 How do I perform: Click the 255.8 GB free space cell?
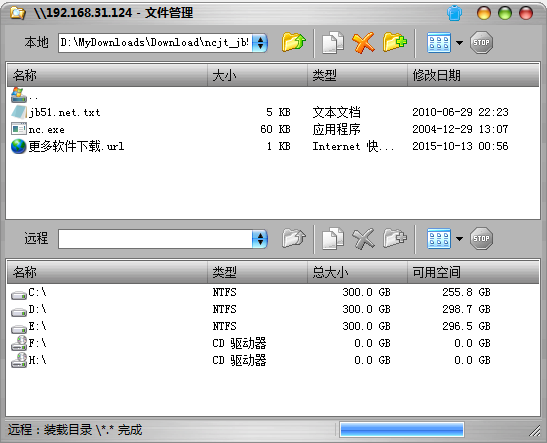[466, 292]
